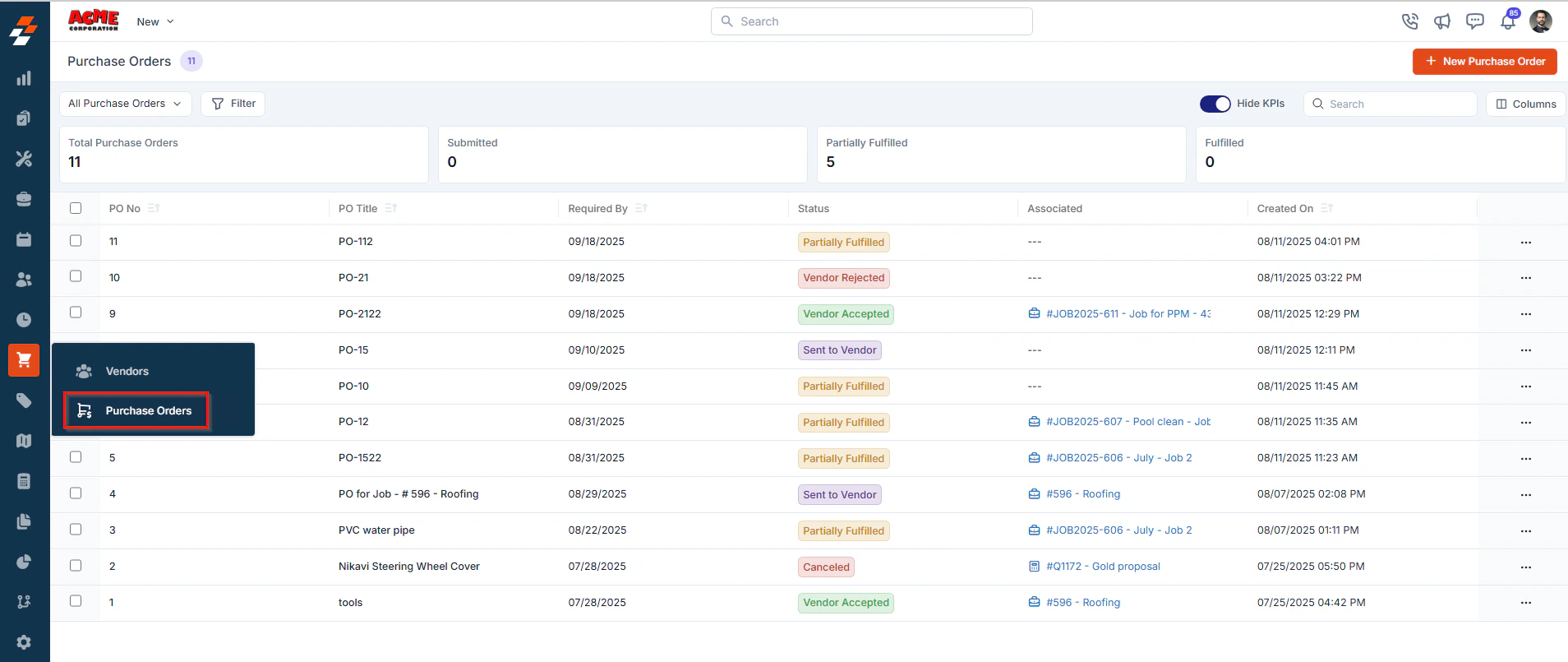Viewport: 1568px width, 662px height.
Task: Click the New Purchase Order button
Action: [x=1485, y=61]
